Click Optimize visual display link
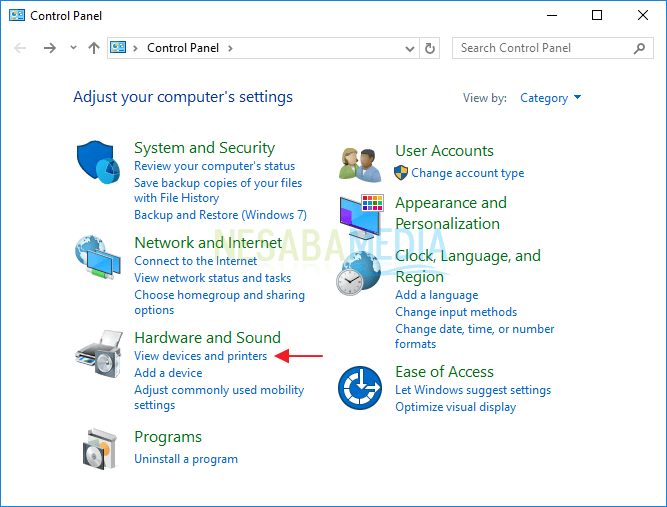Viewport: 667px width, 507px height. click(x=456, y=407)
